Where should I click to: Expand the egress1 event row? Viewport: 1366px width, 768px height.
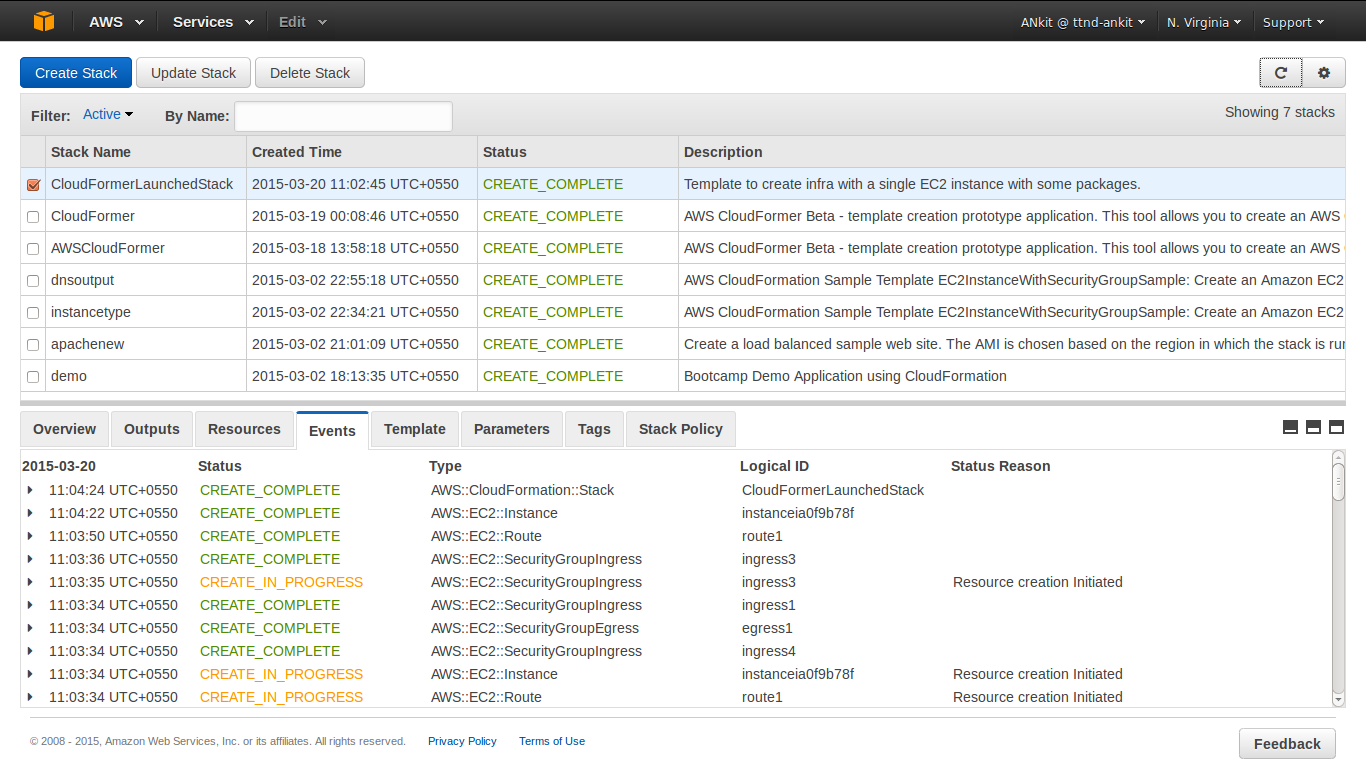(x=30, y=628)
